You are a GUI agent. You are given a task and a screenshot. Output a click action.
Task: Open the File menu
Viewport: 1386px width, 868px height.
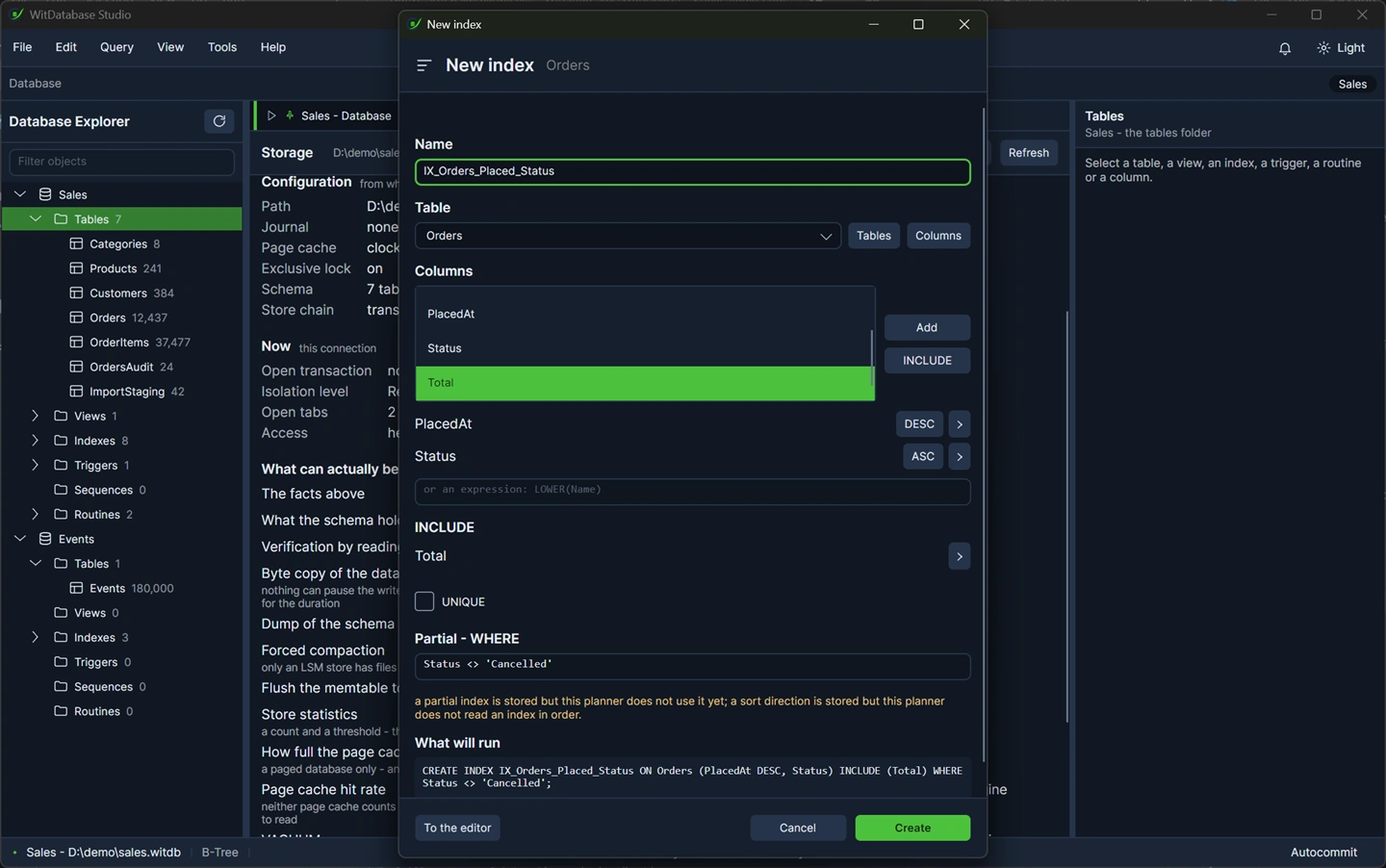click(22, 47)
